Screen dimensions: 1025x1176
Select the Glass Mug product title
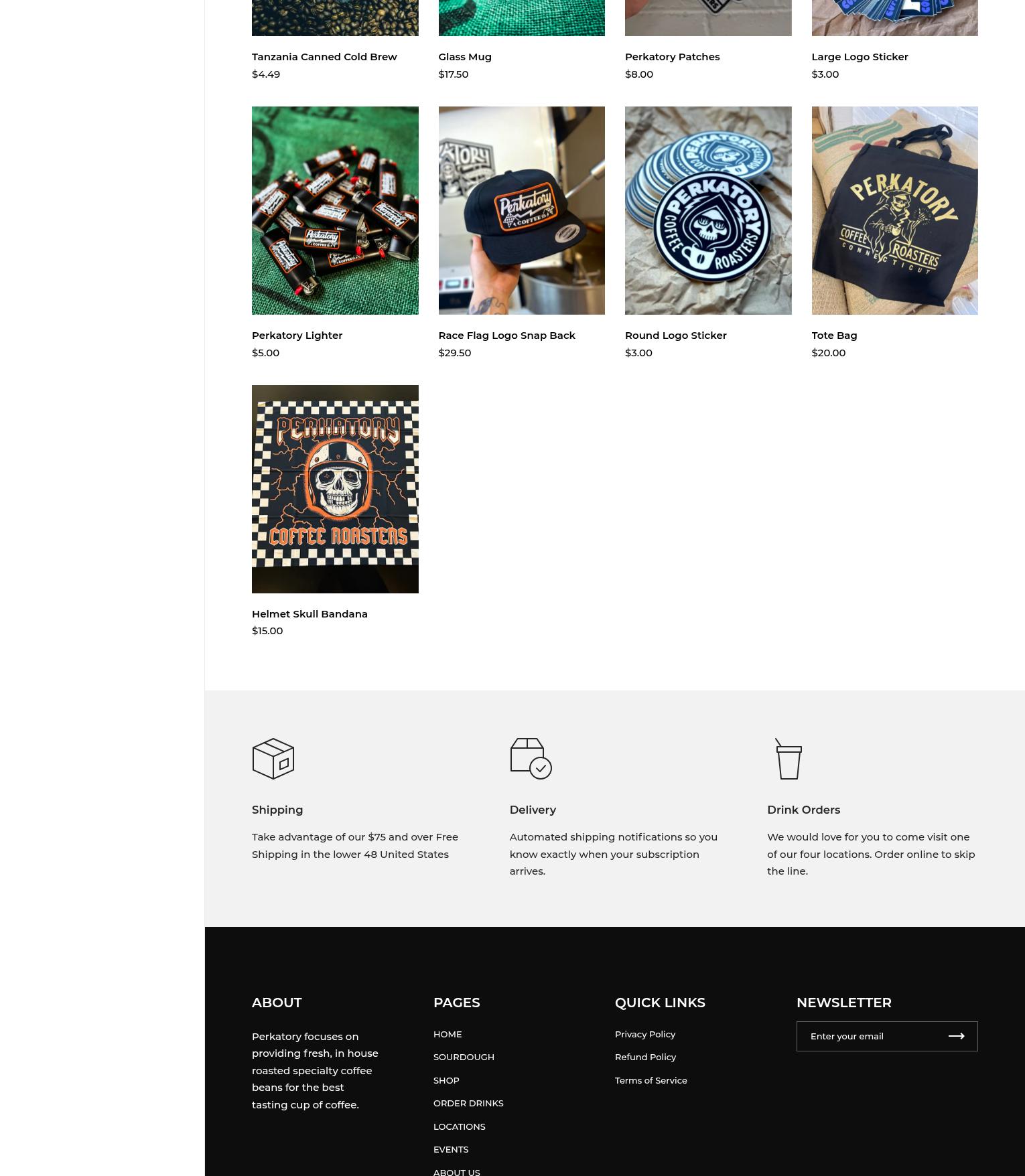click(x=465, y=57)
